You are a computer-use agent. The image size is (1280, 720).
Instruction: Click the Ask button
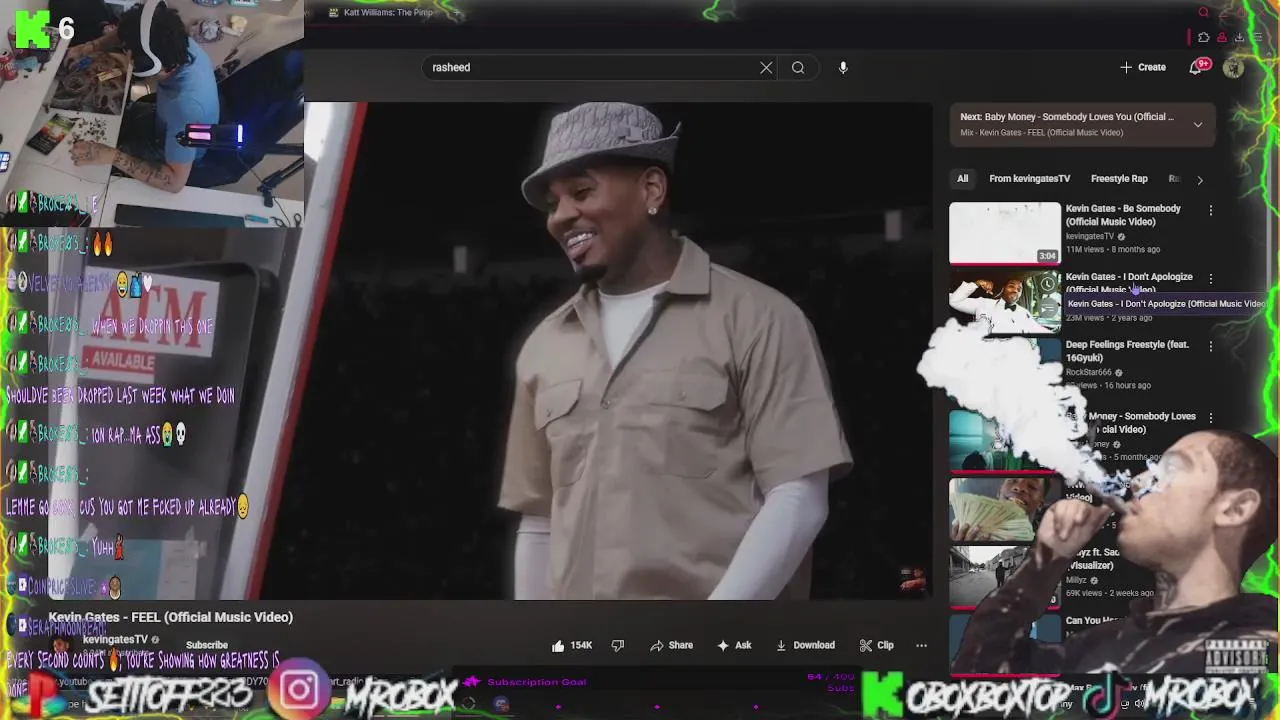(734, 646)
